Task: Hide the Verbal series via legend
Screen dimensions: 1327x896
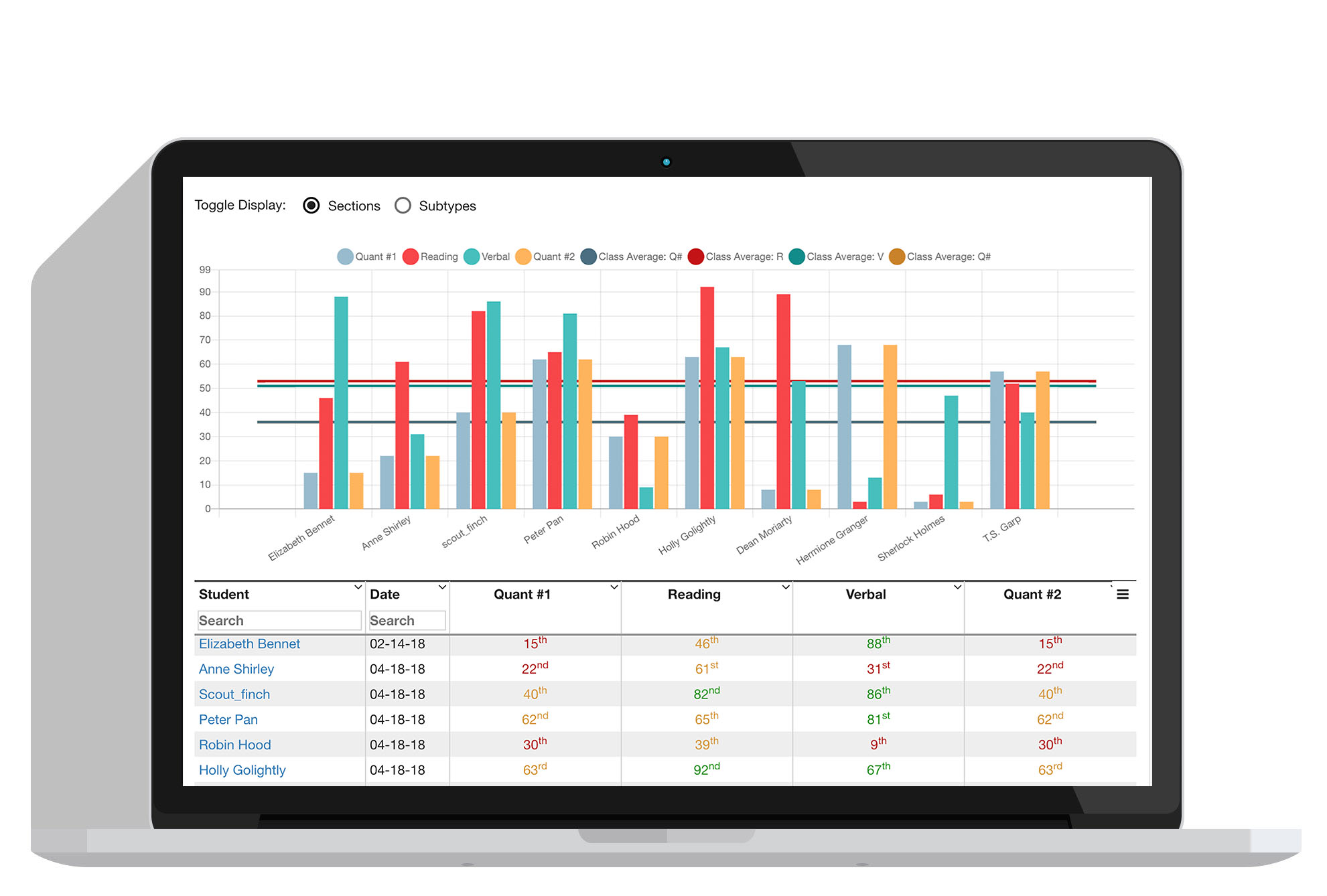Action: coord(472,256)
